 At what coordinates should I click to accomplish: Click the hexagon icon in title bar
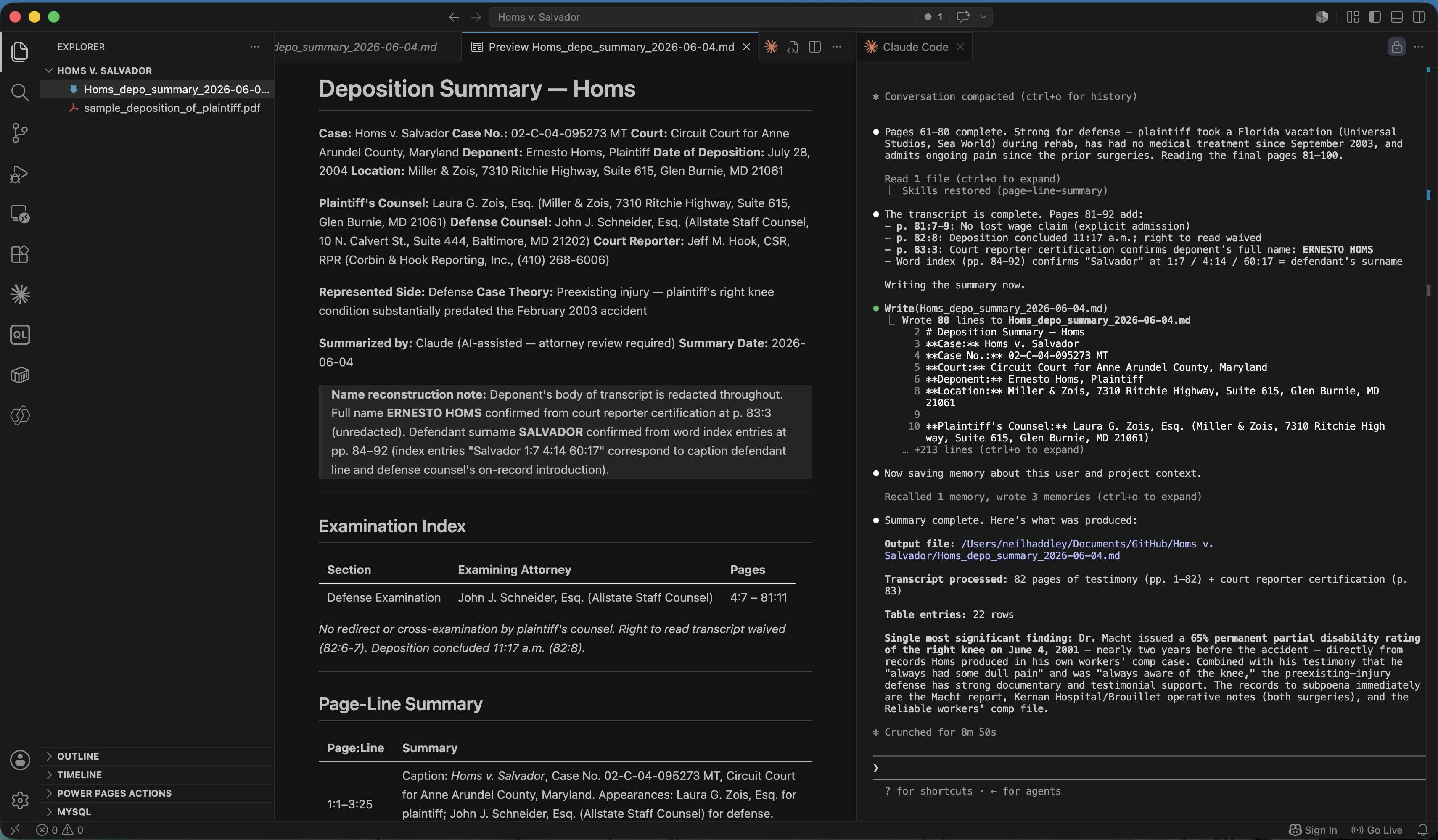(x=1322, y=17)
